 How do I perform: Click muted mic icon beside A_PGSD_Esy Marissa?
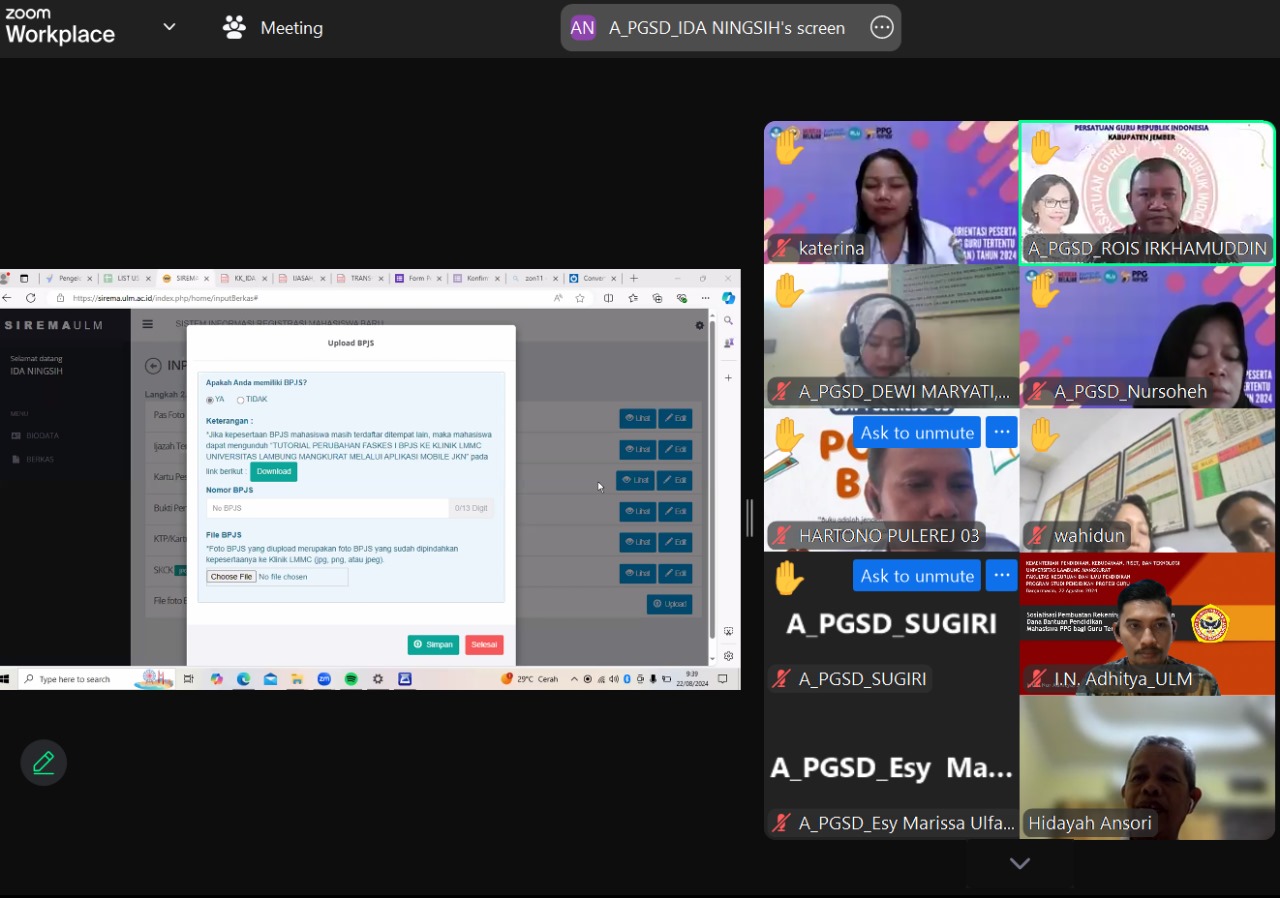coord(782,824)
